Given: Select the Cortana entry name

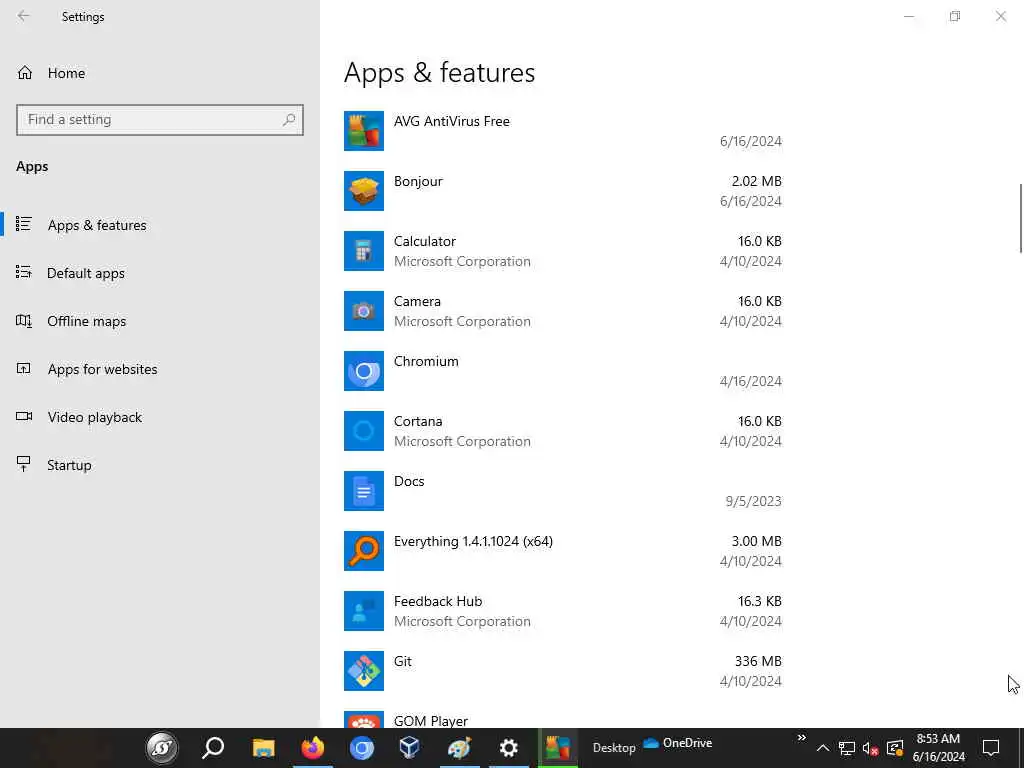Looking at the screenshot, I should click(x=418, y=421).
